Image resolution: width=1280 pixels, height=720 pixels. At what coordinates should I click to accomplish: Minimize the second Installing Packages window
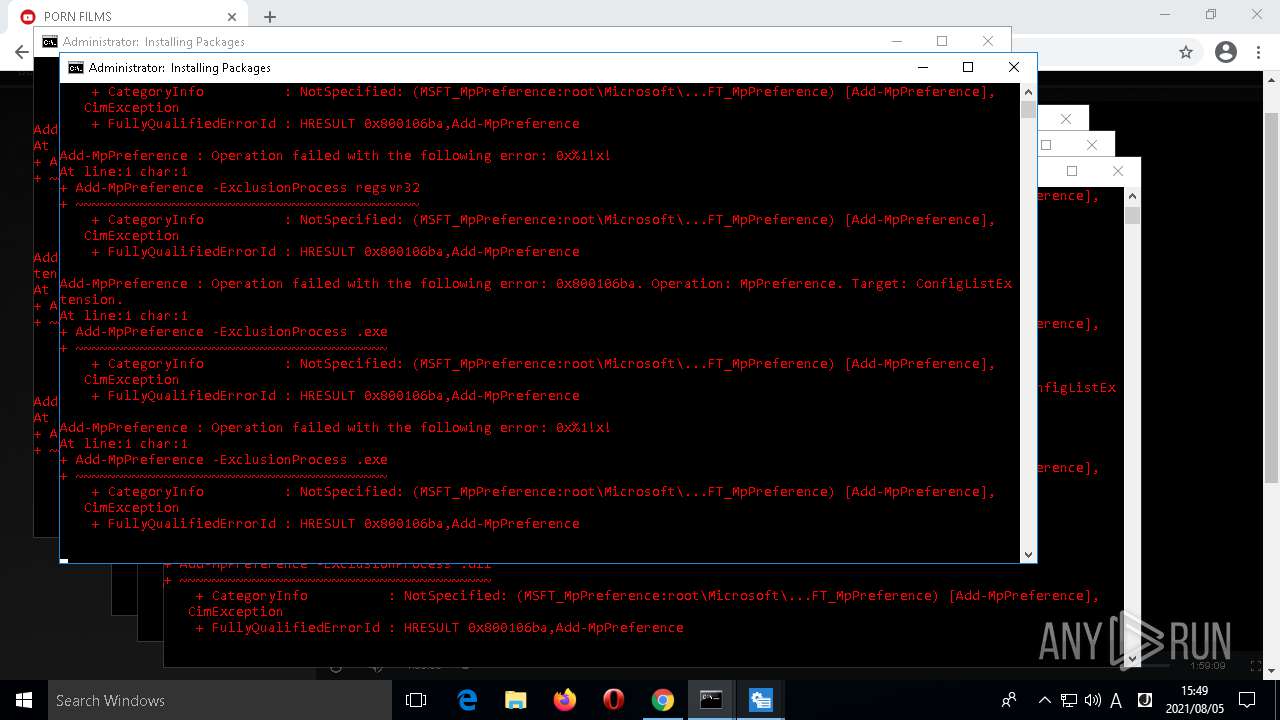[x=897, y=41]
